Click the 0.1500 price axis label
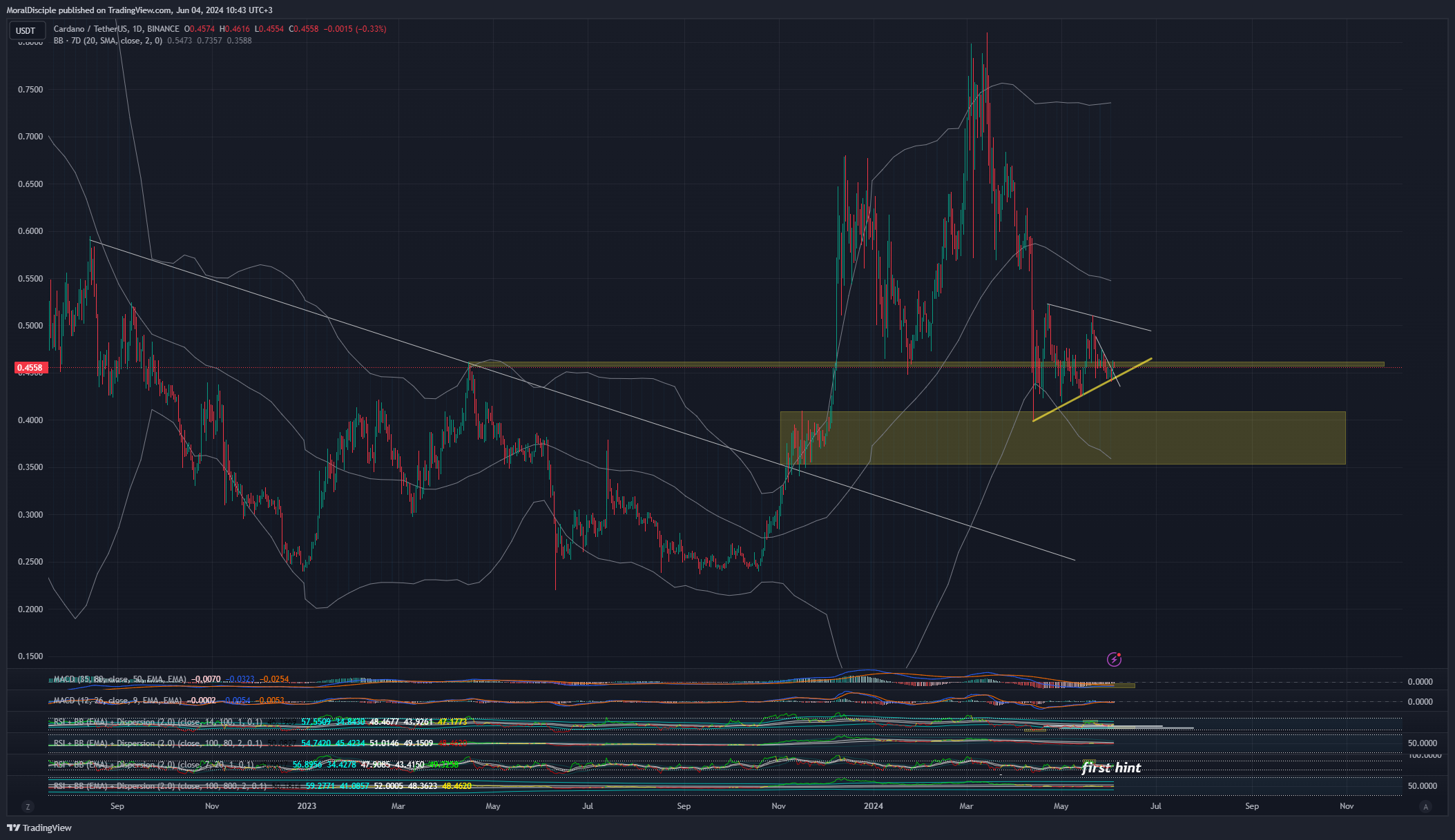The width and height of the screenshot is (1455, 840). point(30,656)
